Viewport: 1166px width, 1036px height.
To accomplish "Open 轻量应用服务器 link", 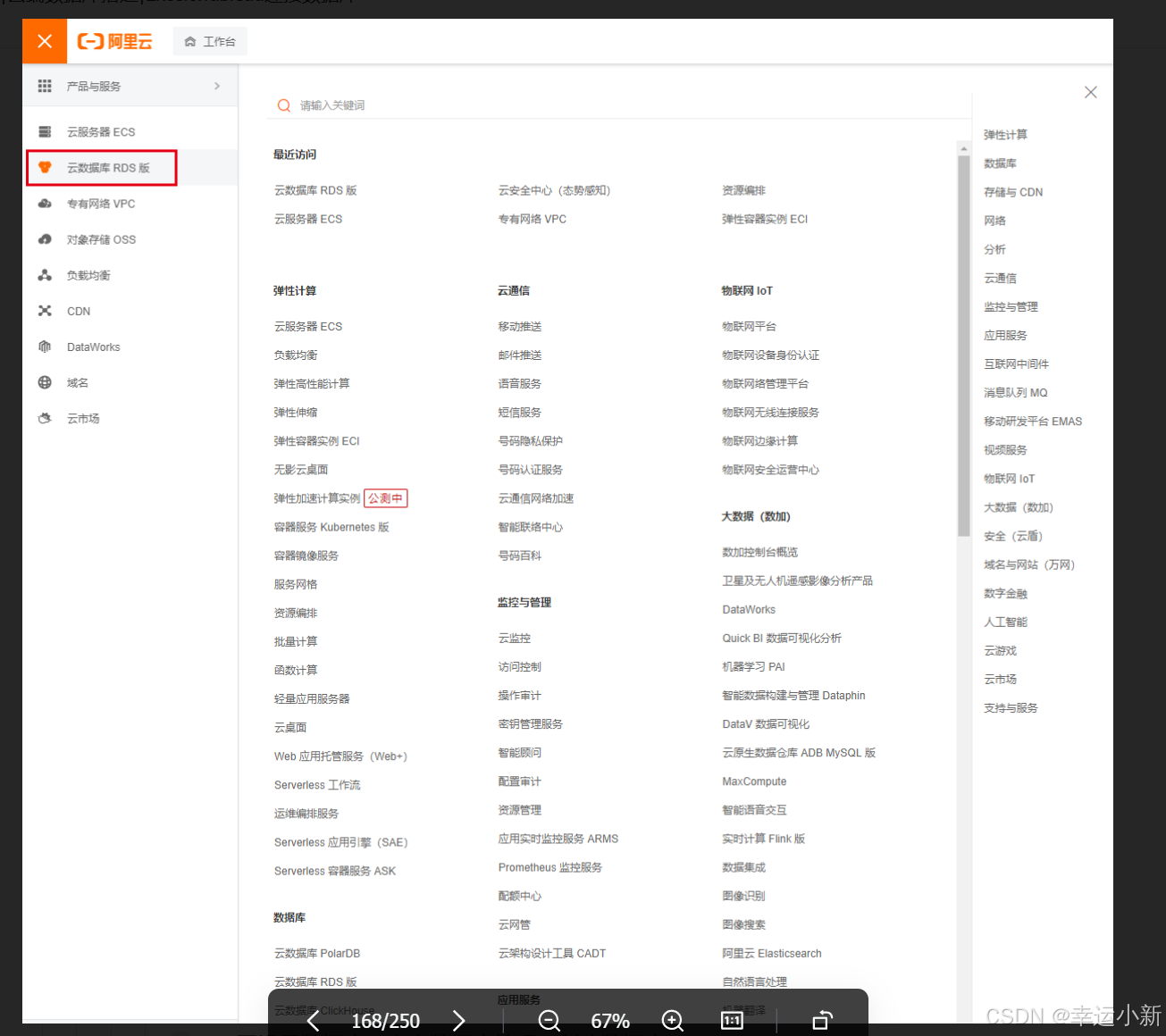I will click(x=312, y=698).
